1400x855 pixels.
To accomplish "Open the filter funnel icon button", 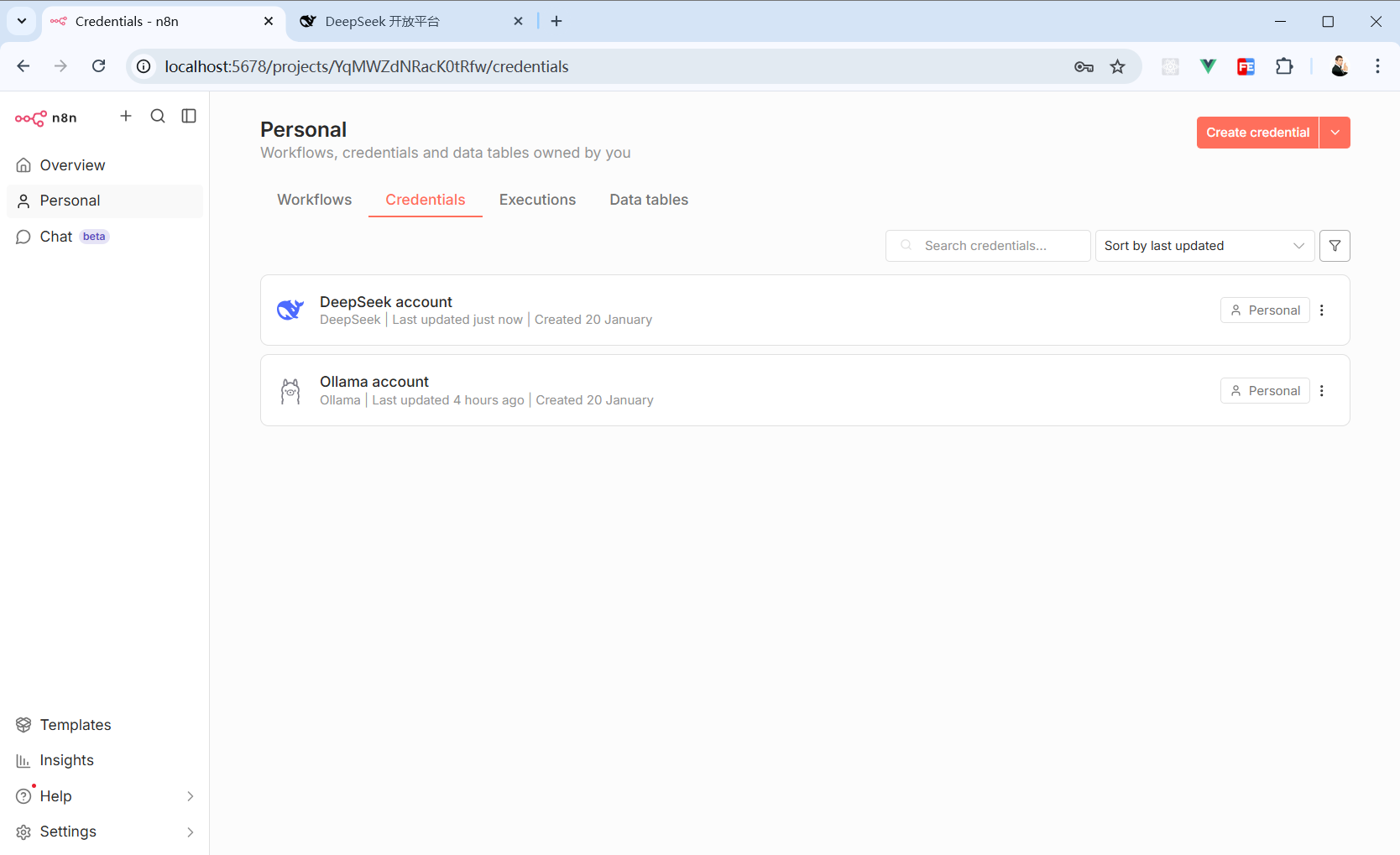I will tap(1335, 246).
